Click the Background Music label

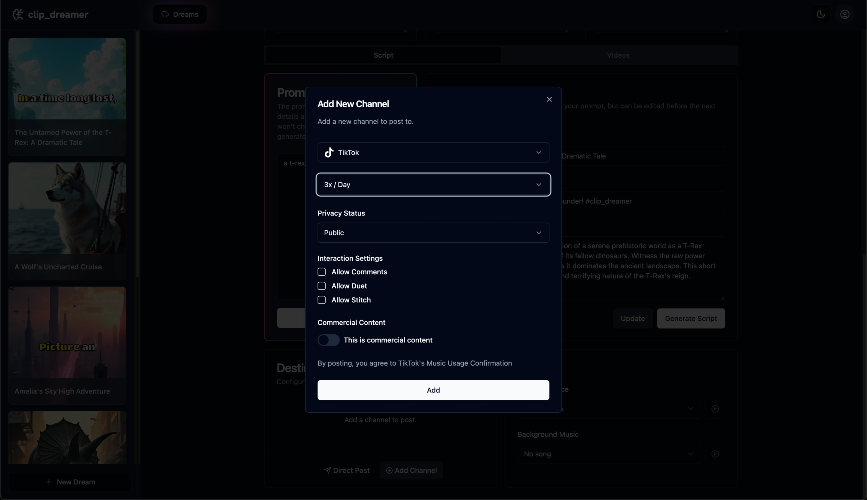point(548,435)
